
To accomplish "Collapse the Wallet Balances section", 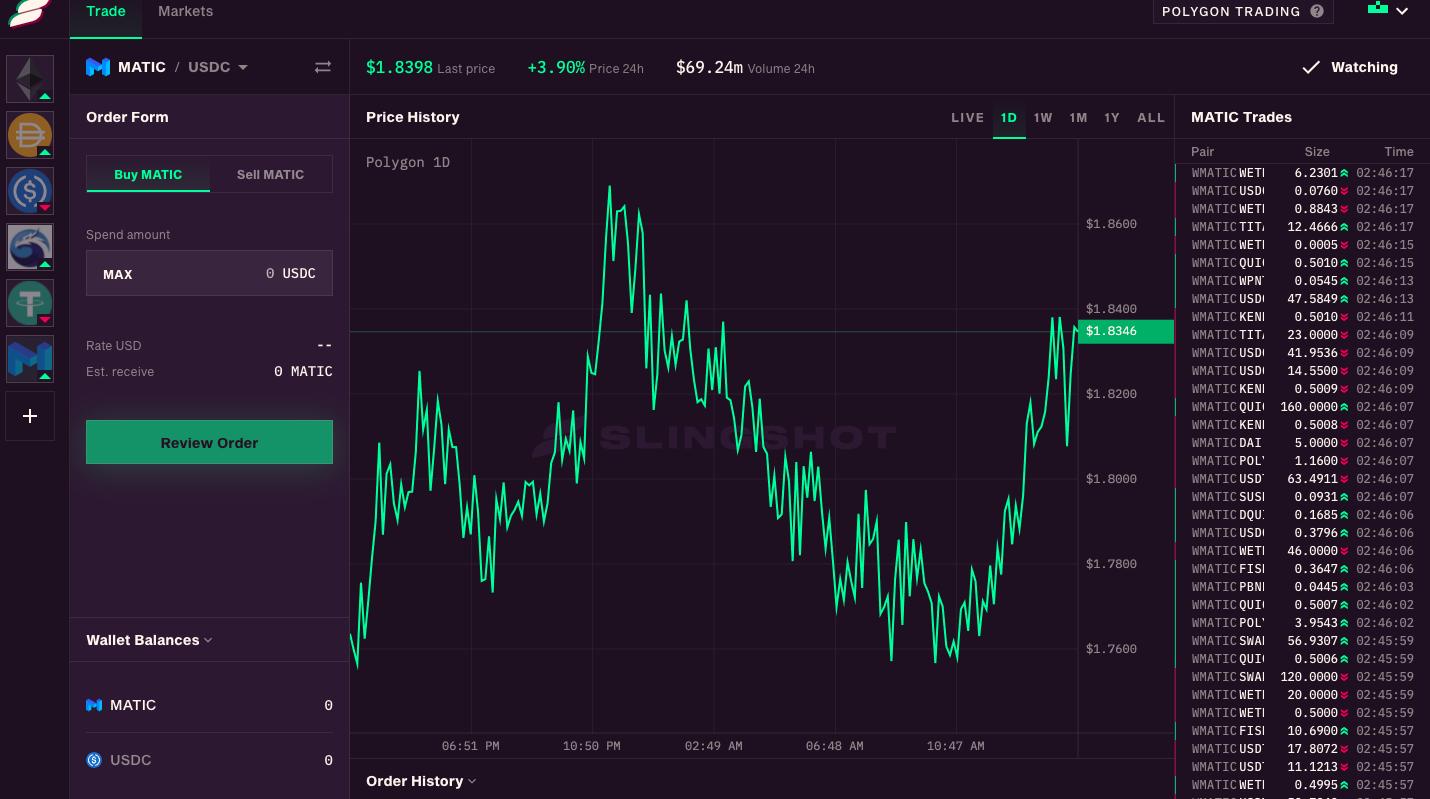I will (x=149, y=640).
